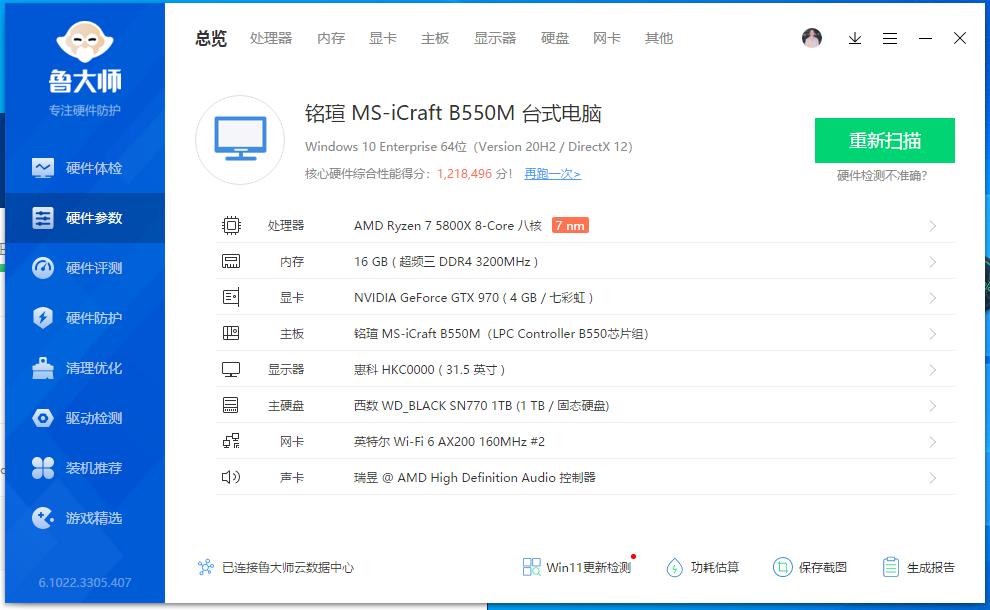
Task: Switch to the 内存 tab
Action: coord(330,38)
